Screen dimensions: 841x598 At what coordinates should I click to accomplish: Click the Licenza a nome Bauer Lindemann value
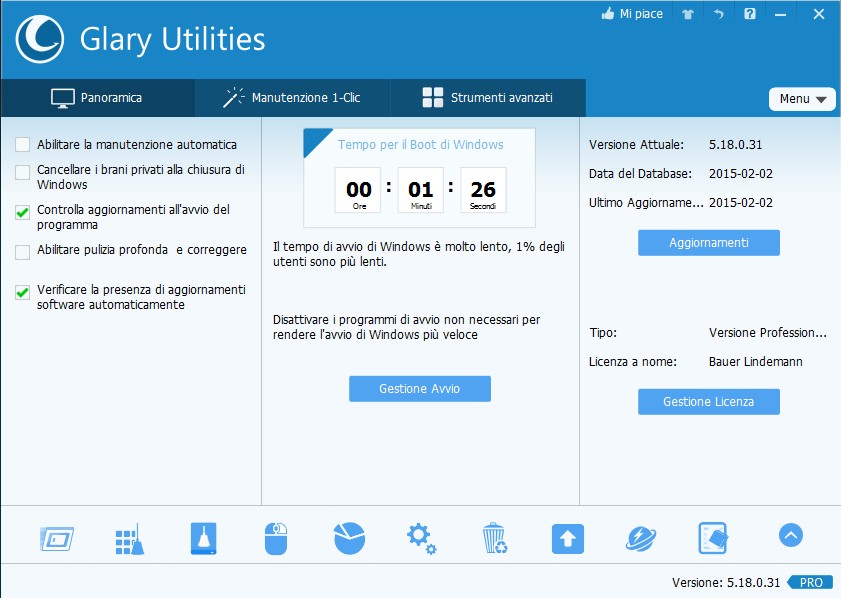click(x=756, y=362)
